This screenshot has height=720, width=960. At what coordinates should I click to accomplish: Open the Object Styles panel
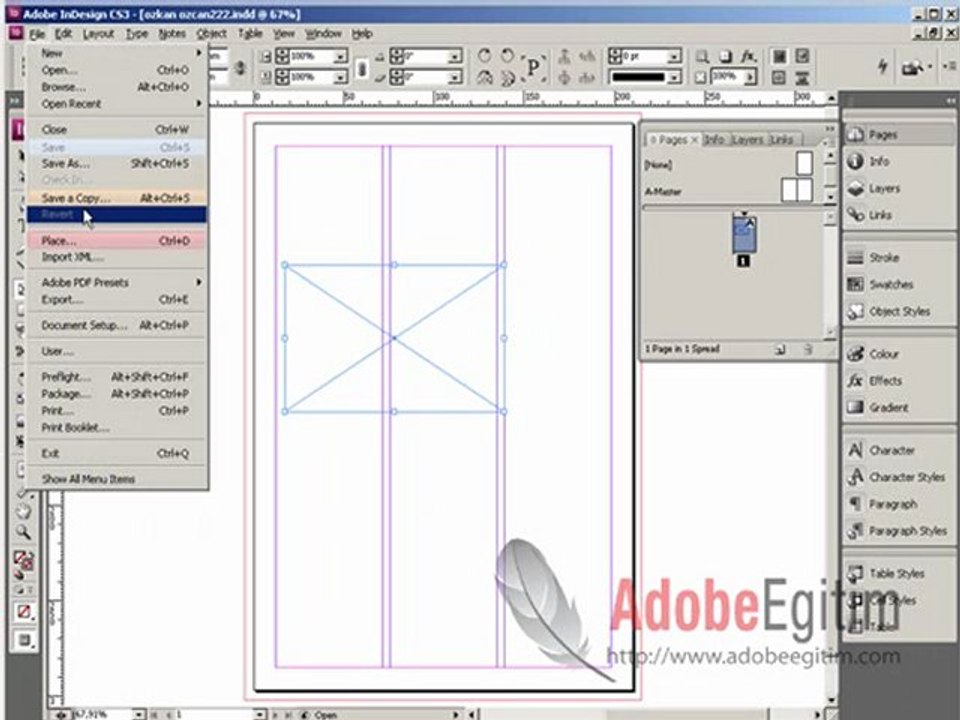898,312
